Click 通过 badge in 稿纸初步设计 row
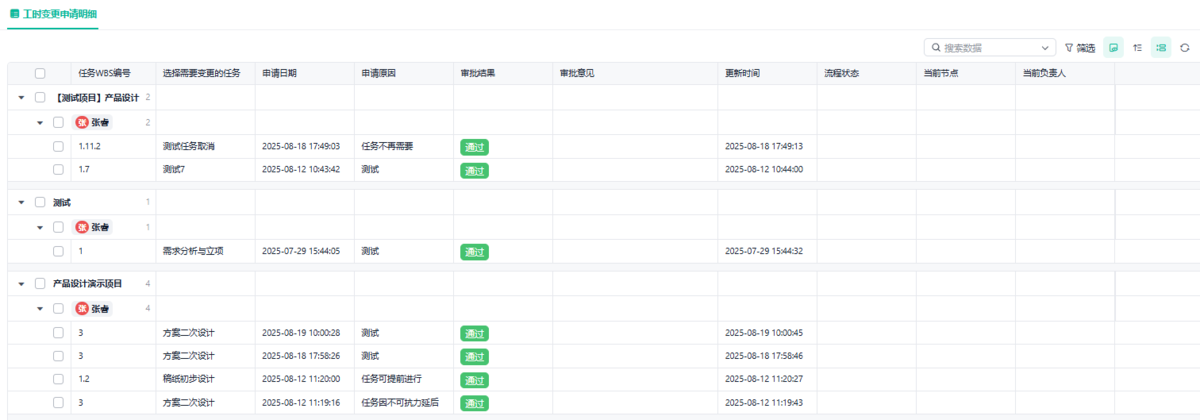Image resolution: width=1200 pixels, height=420 pixels. click(x=474, y=380)
